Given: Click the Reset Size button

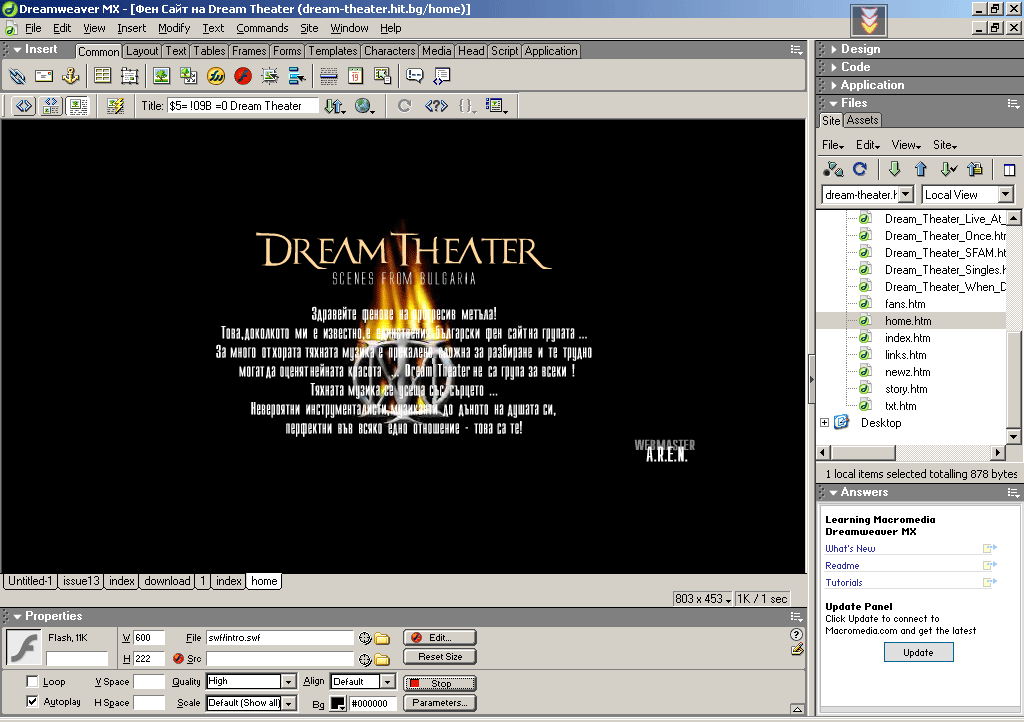Looking at the screenshot, I should coord(440,657).
